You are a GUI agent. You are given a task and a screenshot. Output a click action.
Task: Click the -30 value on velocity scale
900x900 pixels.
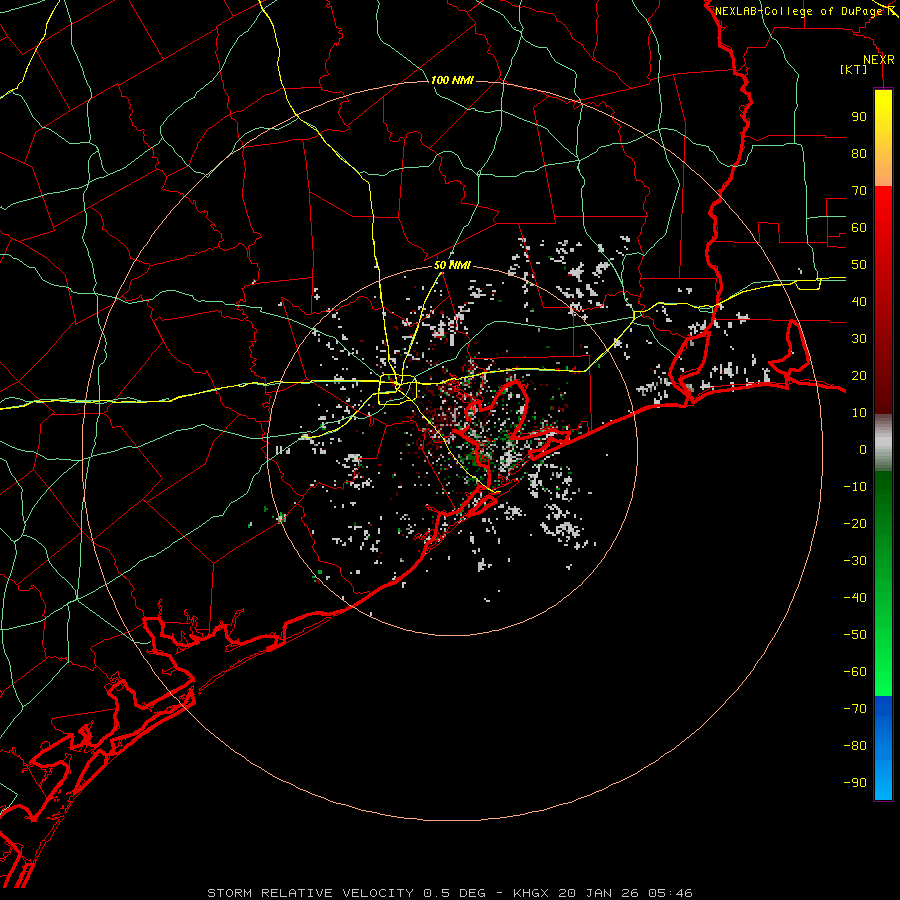click(x=855, y=561)
